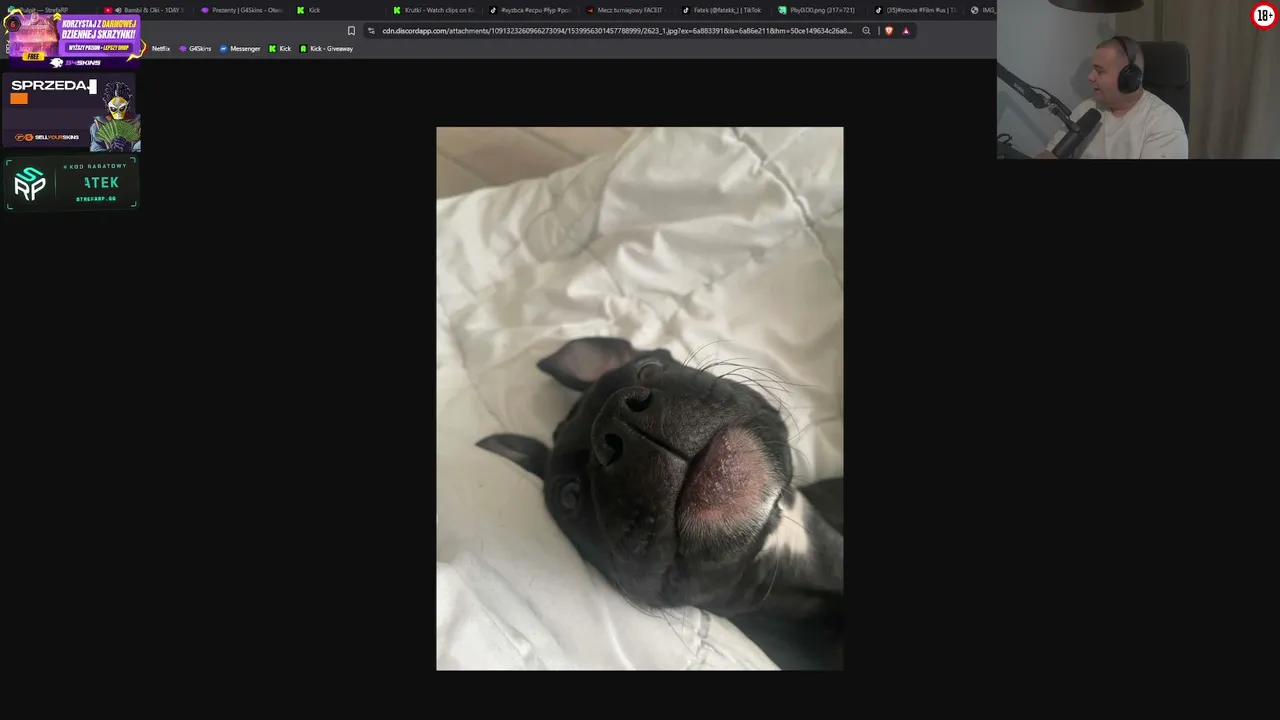Viewport: 1280px width, 720px height.
Task: Open site information icon in address bar
Action: click(x=371, y=31)
